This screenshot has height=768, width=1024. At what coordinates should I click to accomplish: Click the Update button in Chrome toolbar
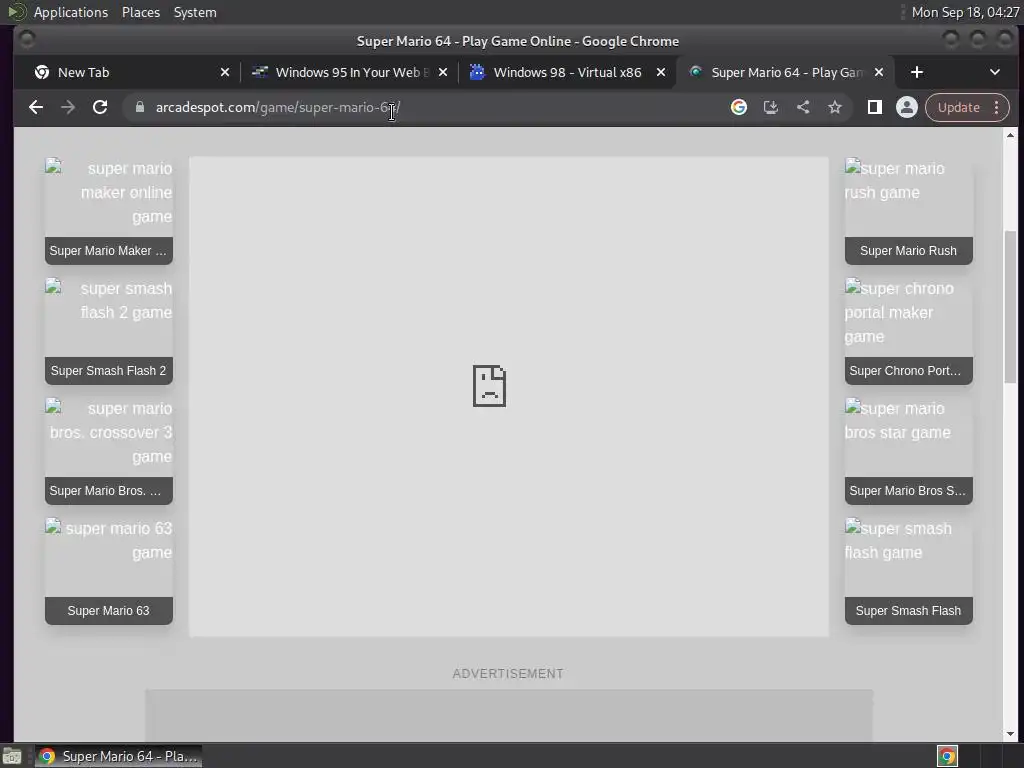pos(958,107)
